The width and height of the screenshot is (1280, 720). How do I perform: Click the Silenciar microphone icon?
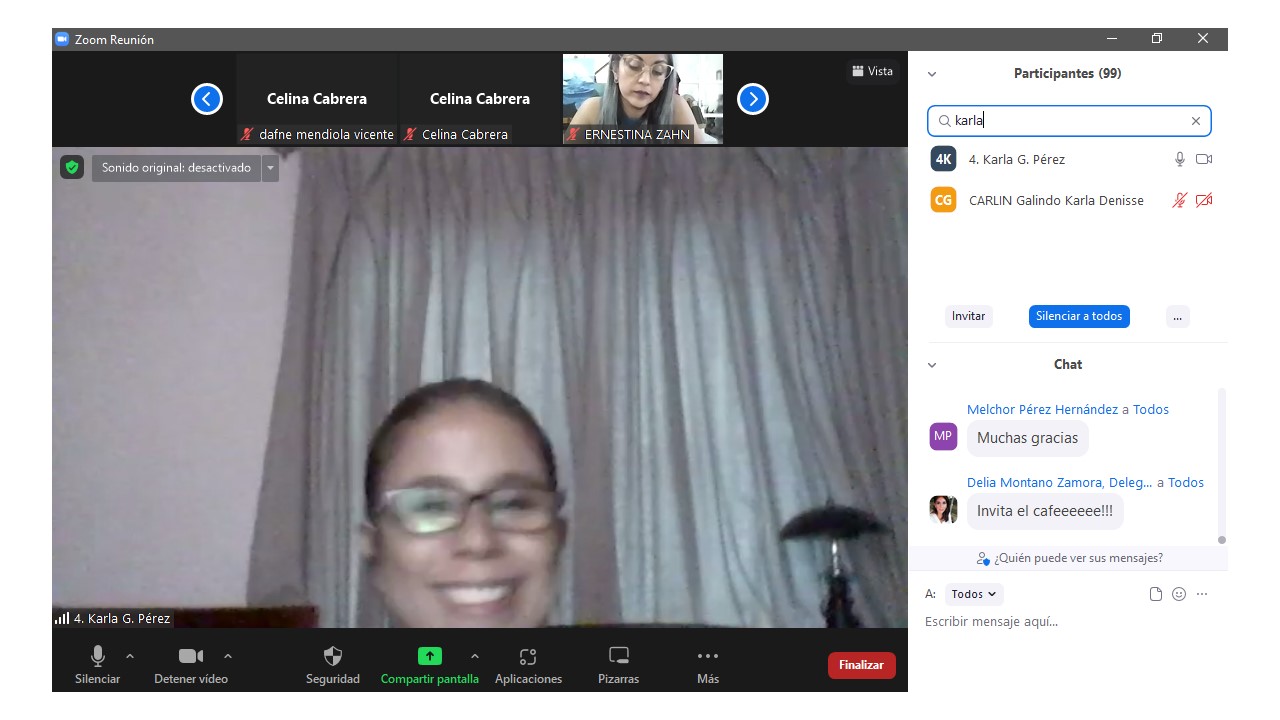point(98,656)
